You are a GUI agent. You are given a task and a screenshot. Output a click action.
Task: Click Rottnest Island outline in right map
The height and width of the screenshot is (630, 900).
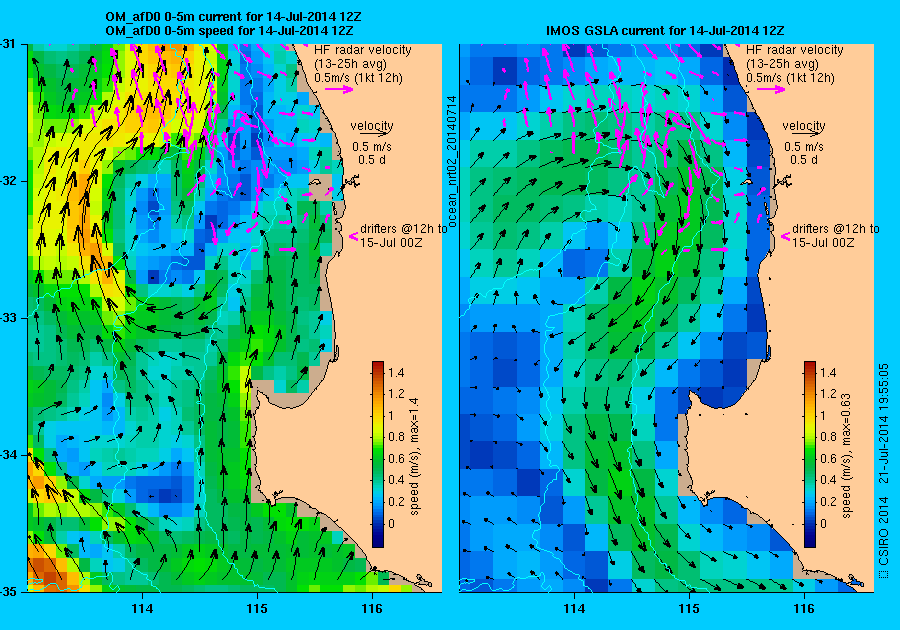(747, 182)
